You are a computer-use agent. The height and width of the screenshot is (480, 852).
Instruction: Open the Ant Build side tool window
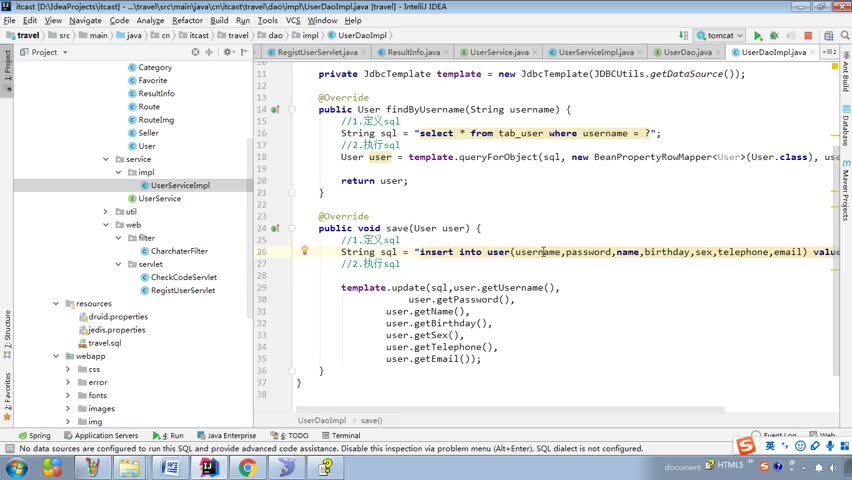point(846,72)
